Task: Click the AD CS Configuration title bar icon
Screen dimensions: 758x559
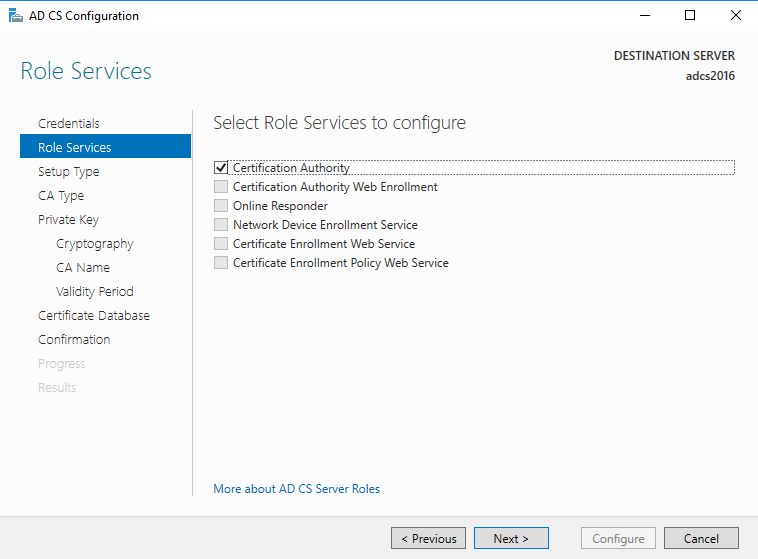Action: [x=15, y=16]
